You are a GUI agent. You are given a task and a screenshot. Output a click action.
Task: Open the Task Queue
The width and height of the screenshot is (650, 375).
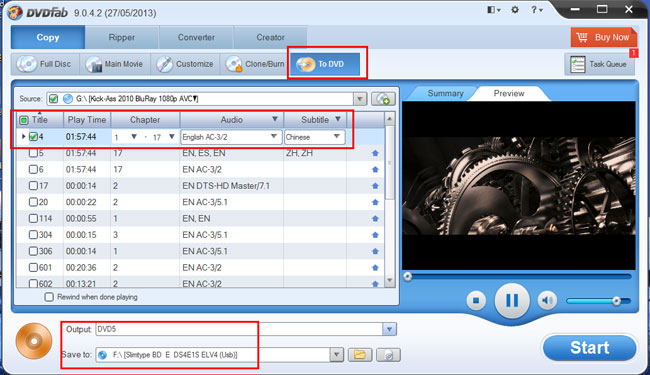pos(599,64)
